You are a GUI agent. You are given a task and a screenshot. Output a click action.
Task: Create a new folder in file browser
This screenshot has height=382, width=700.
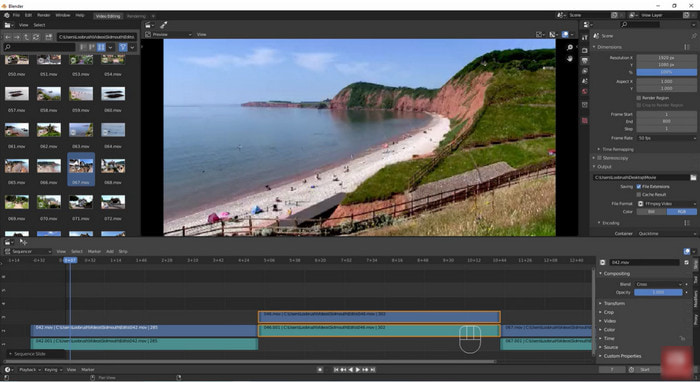[x=48, y=37]
